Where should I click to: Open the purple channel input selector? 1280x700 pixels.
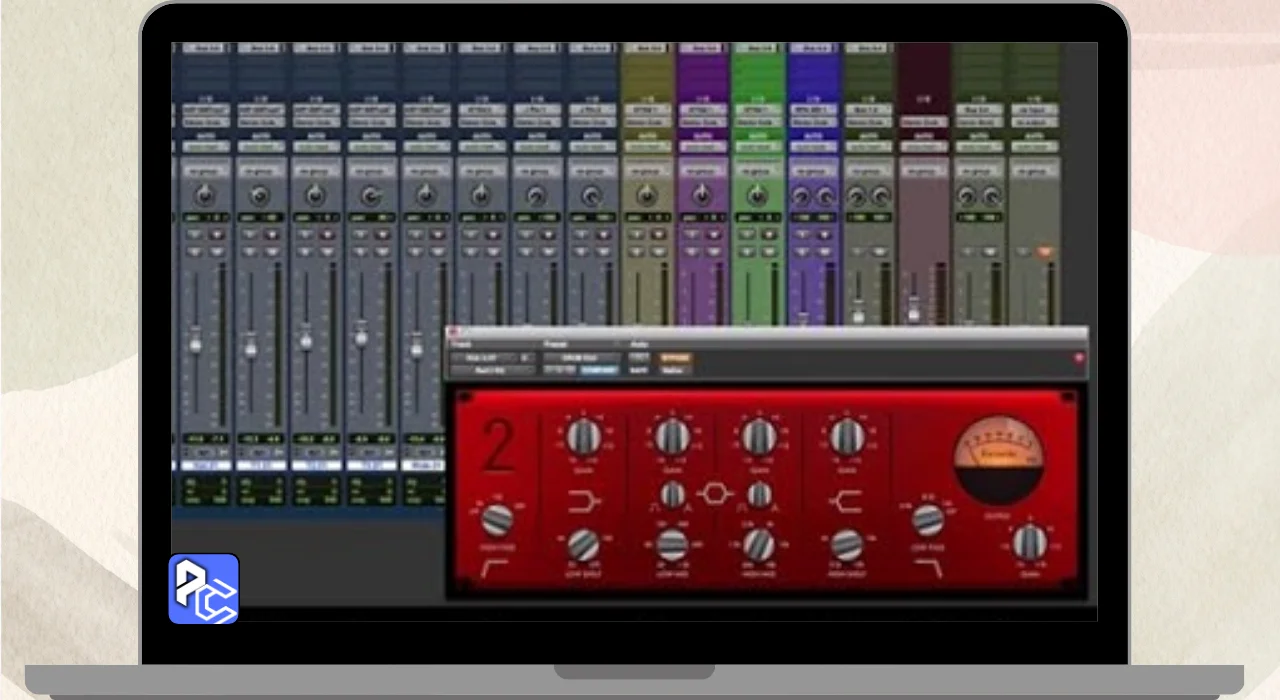pyautogui.click(x=704, y=109)
